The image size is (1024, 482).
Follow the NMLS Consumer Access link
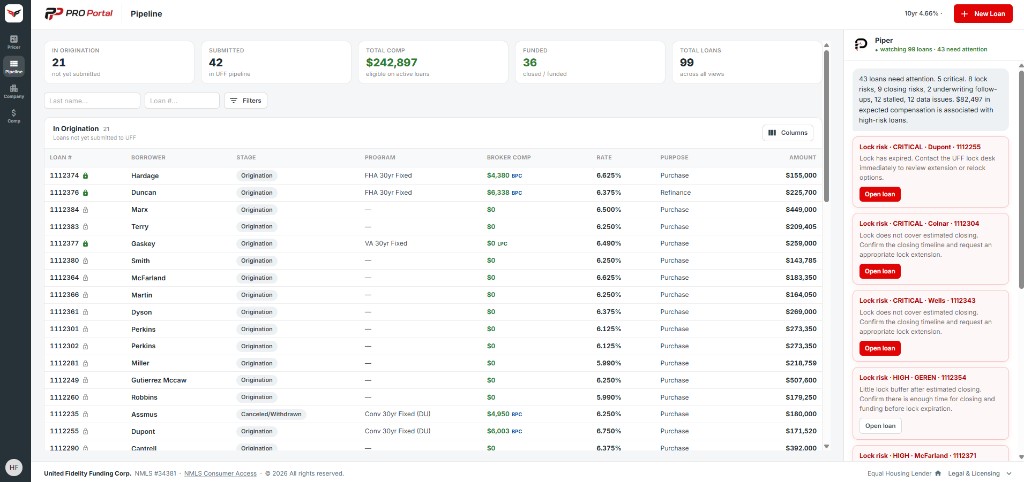coord(221,474)
